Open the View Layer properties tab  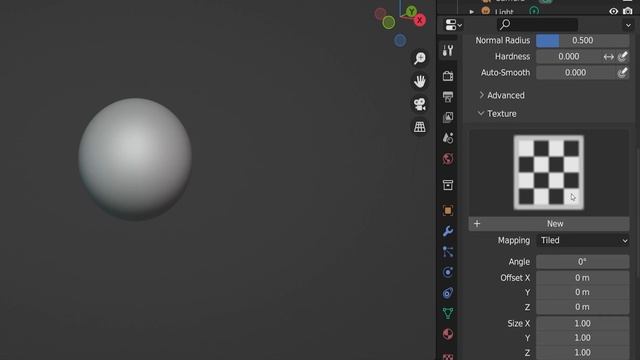[x=448, y=118]
